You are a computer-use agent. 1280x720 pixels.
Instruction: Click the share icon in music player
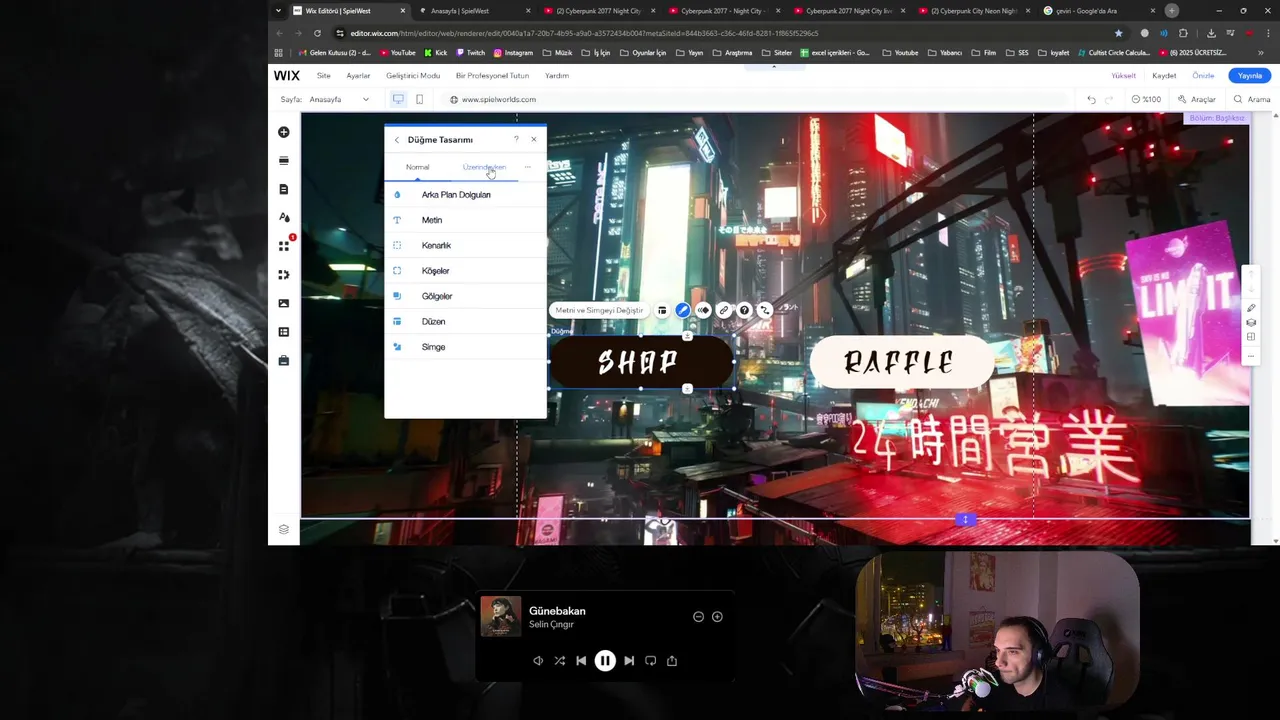[672, 660]
